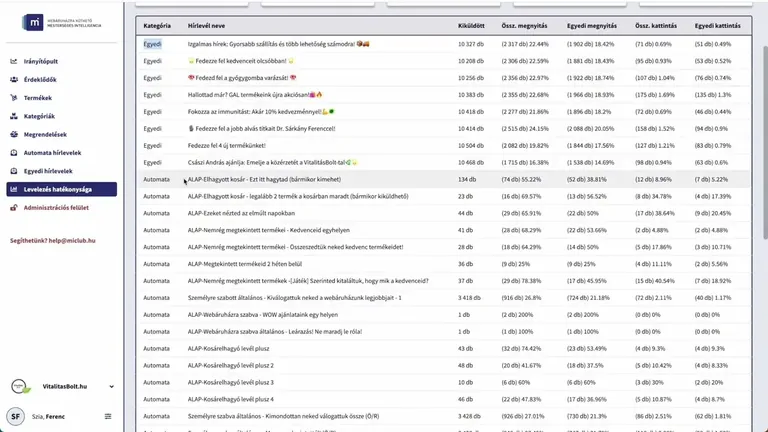The width and height of the screenshot is (768, 432).
Task: Click the Kategóriák icon in sidebar
Action: tap(14, 116)
